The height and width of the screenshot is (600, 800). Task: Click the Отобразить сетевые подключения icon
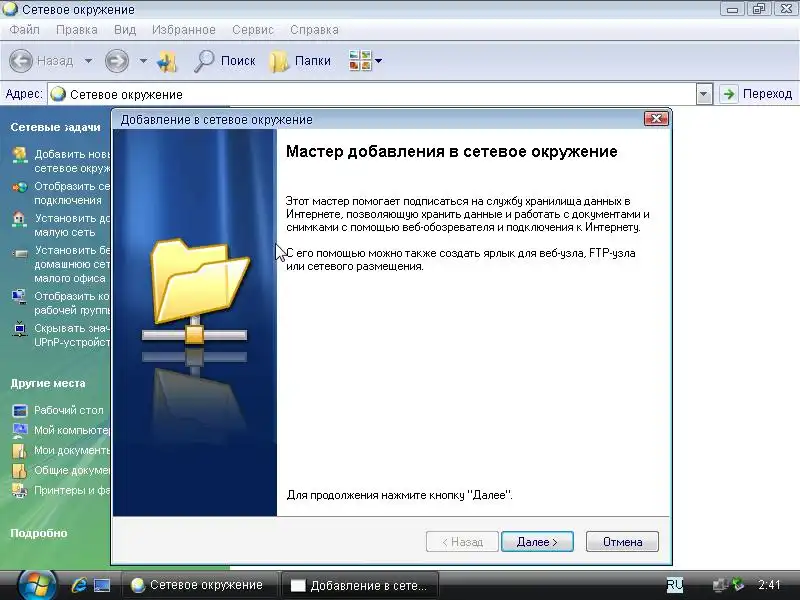[19, 187]
